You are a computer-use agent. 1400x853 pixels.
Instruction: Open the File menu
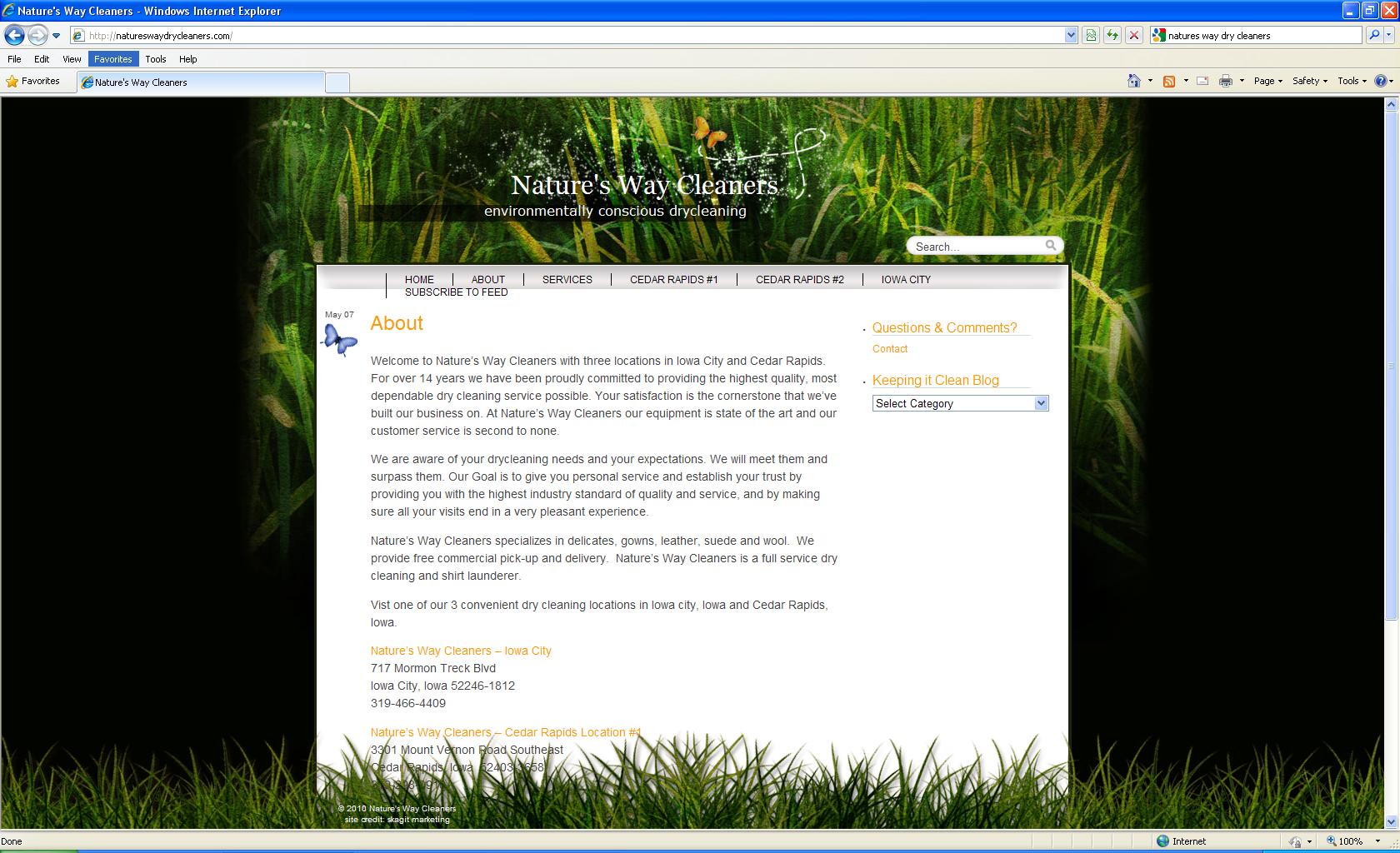(x=14, y=59)
